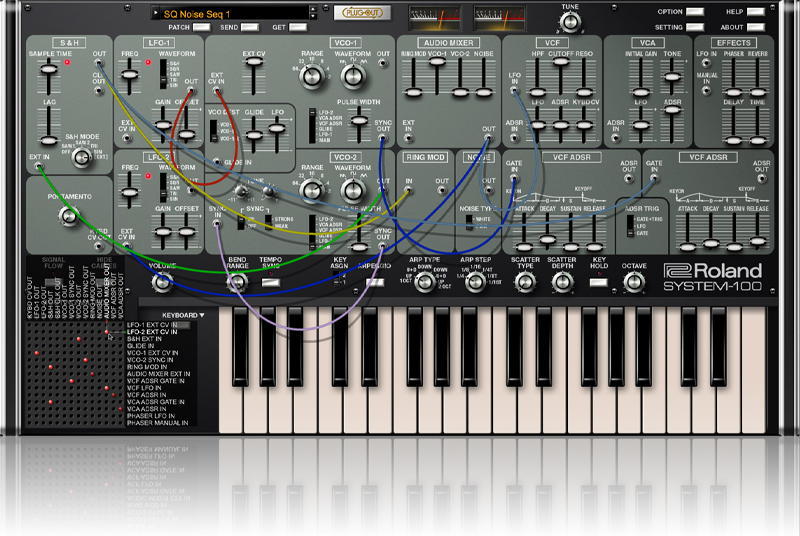
Task: Toggle the KEY HOLD button
Action: tap(598, 282)
